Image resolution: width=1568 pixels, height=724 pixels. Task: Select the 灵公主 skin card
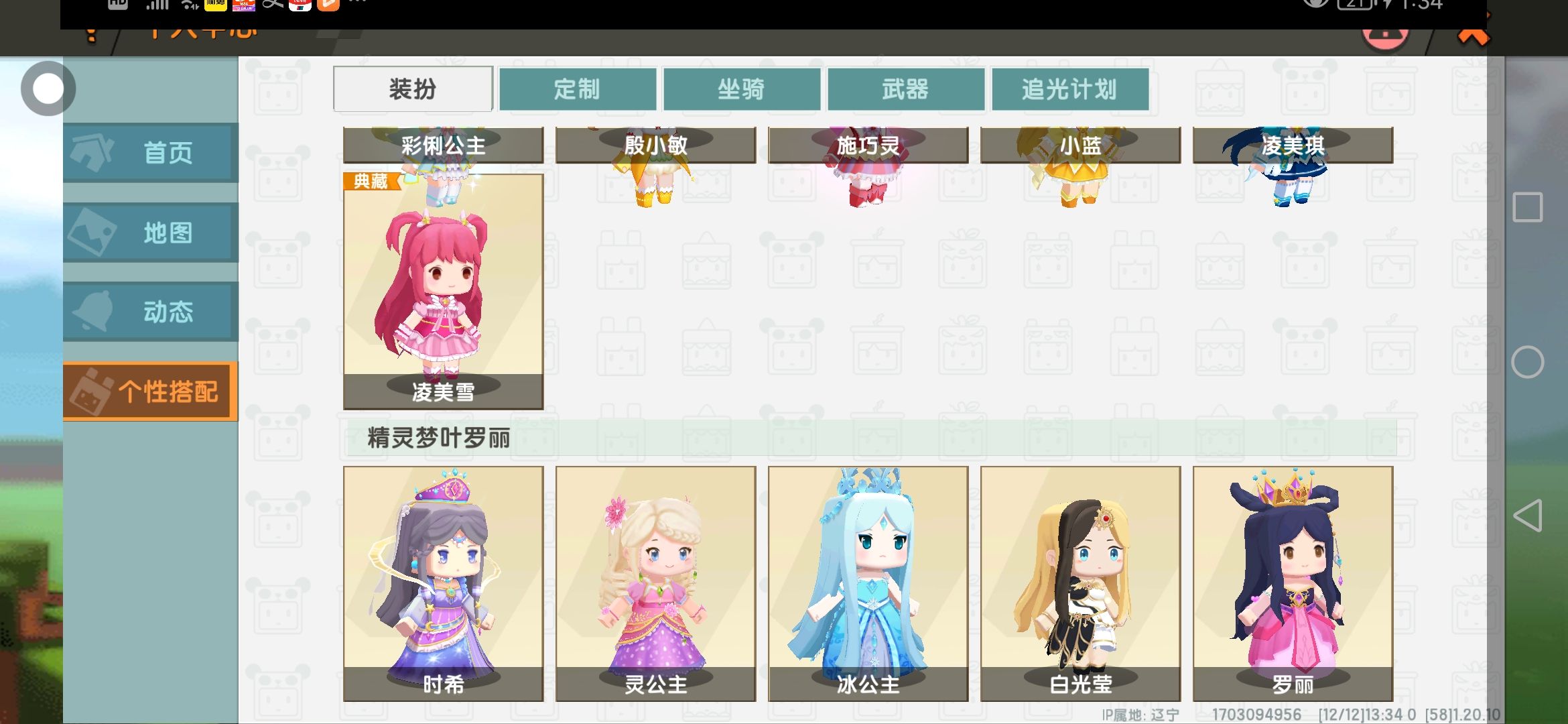(x=656, y=584)
